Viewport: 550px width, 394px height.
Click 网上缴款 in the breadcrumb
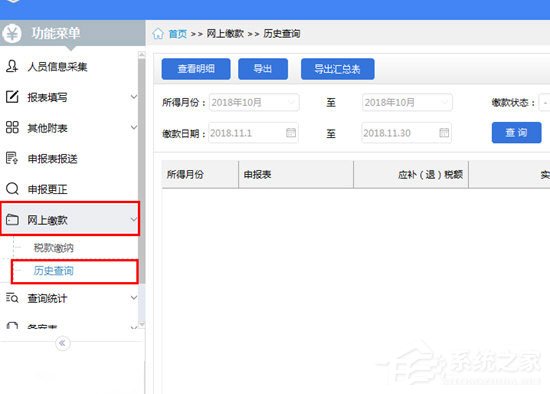[225, 34]
